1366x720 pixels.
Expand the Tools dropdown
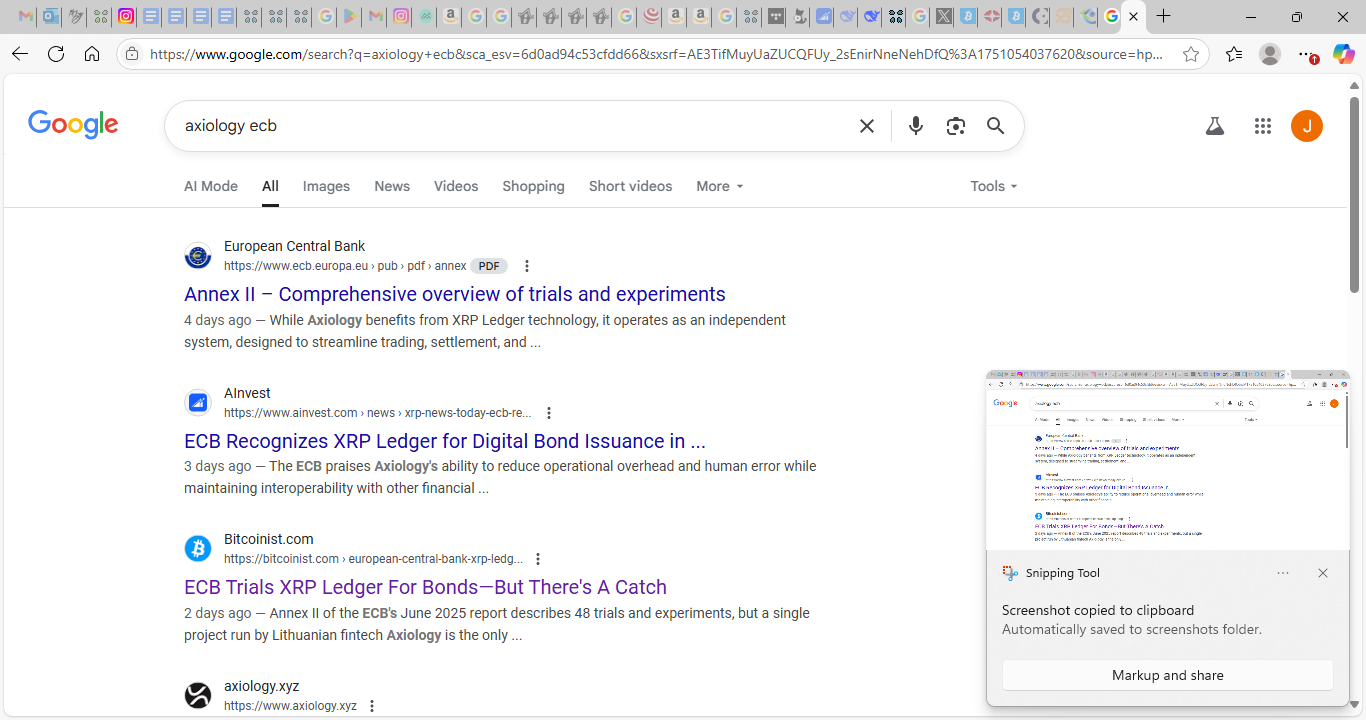pos(994,186)
